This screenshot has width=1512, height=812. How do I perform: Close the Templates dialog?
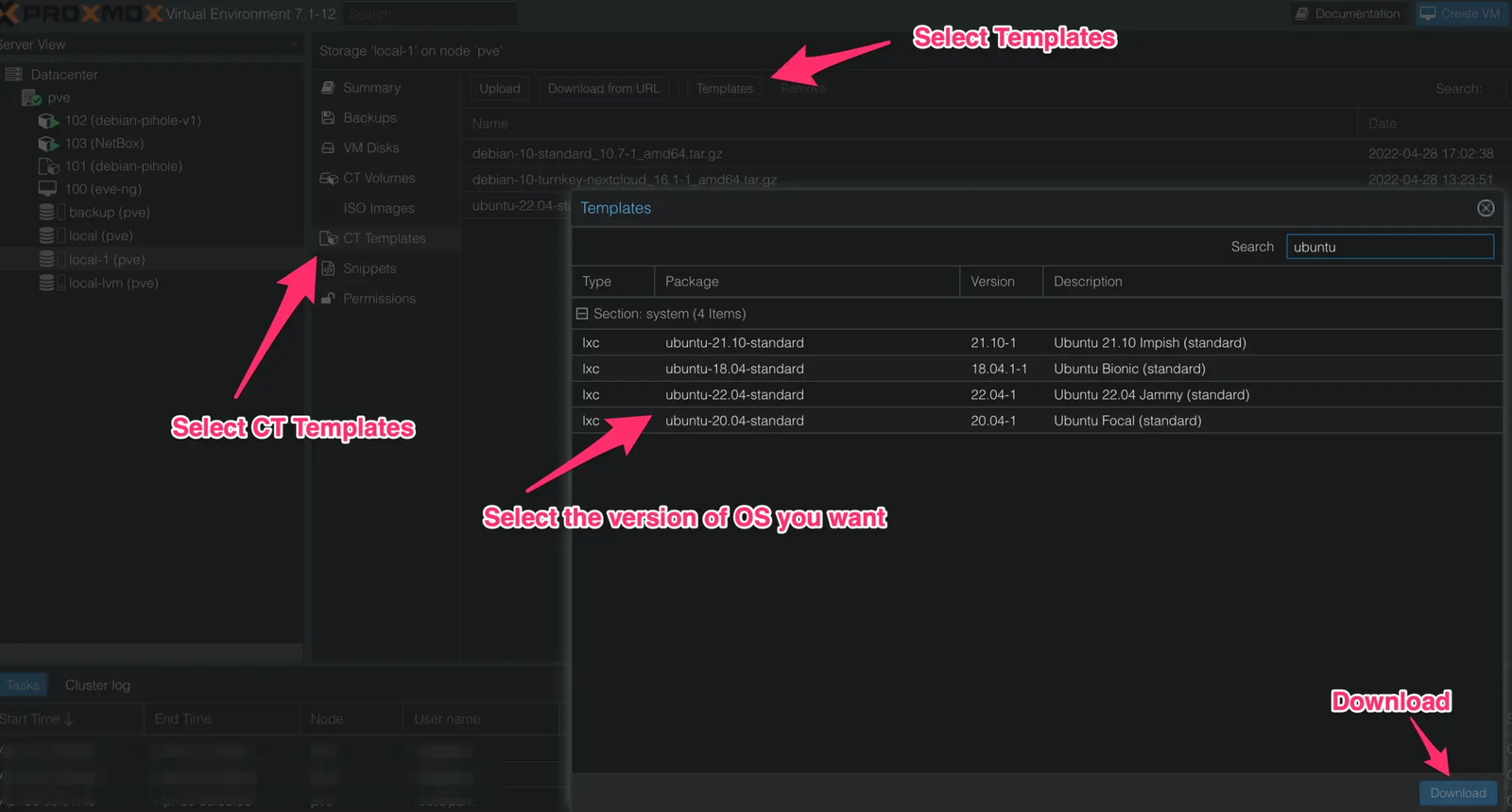pyautogui.click(x=1486, y=208)
